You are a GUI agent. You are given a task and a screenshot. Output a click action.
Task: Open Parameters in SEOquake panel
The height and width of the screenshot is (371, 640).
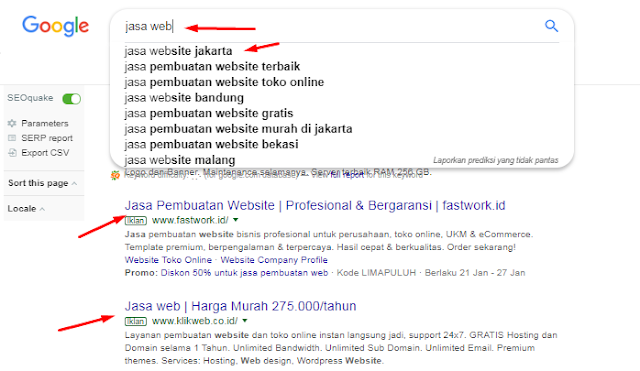point(45,123)
